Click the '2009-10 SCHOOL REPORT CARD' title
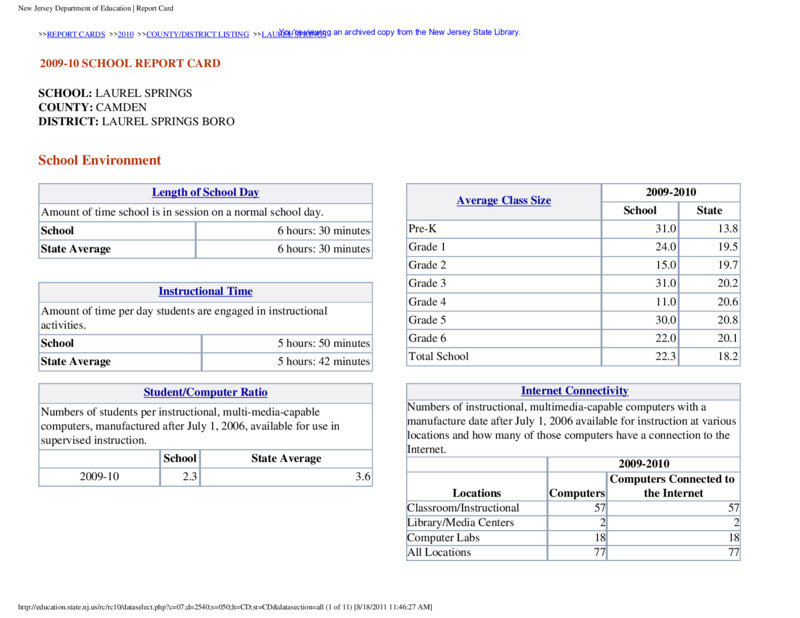Viewport: 800px width, 618px height. pyautogui.click(x=130, y=63)
